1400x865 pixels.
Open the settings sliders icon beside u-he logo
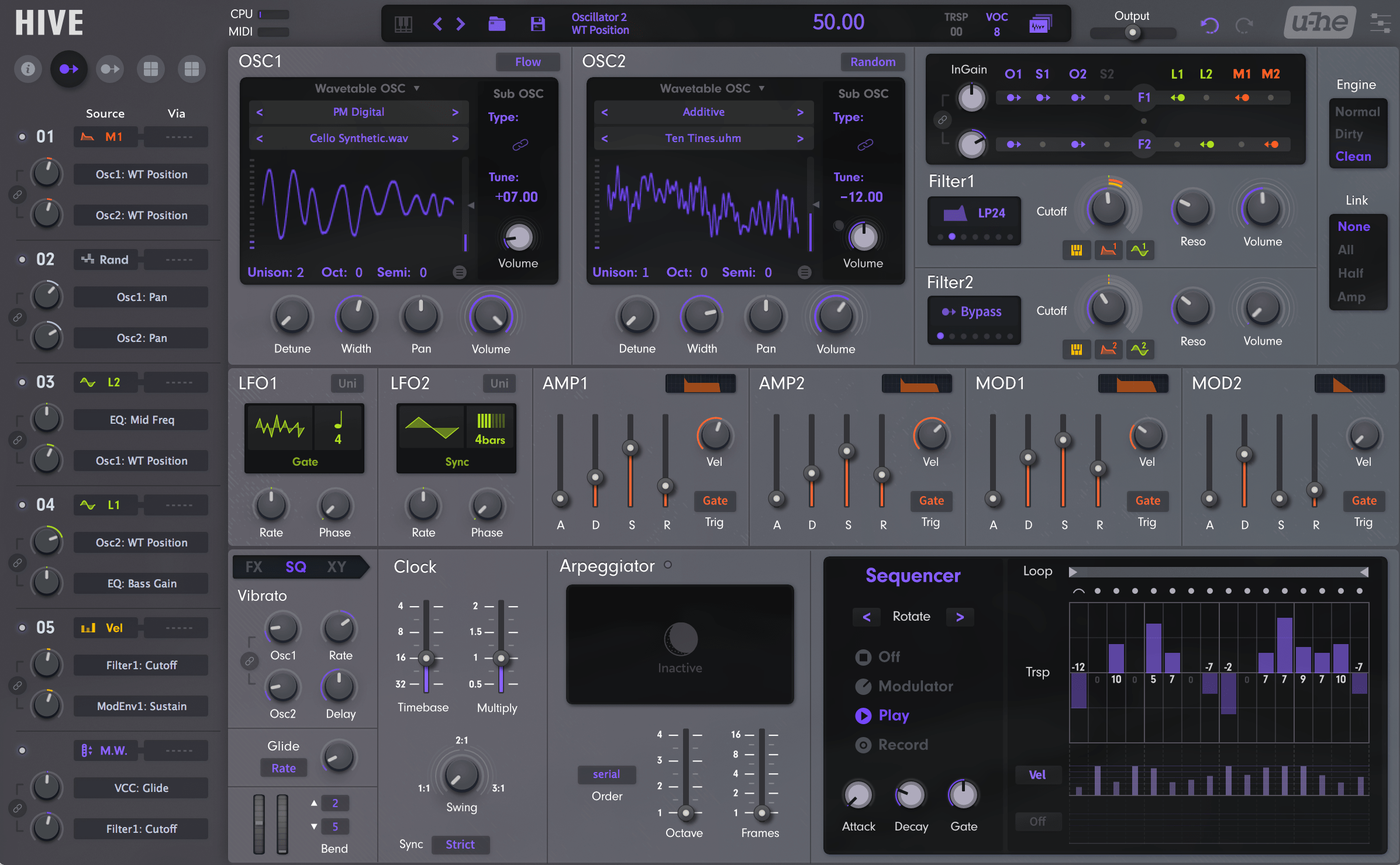point(1382,24)
